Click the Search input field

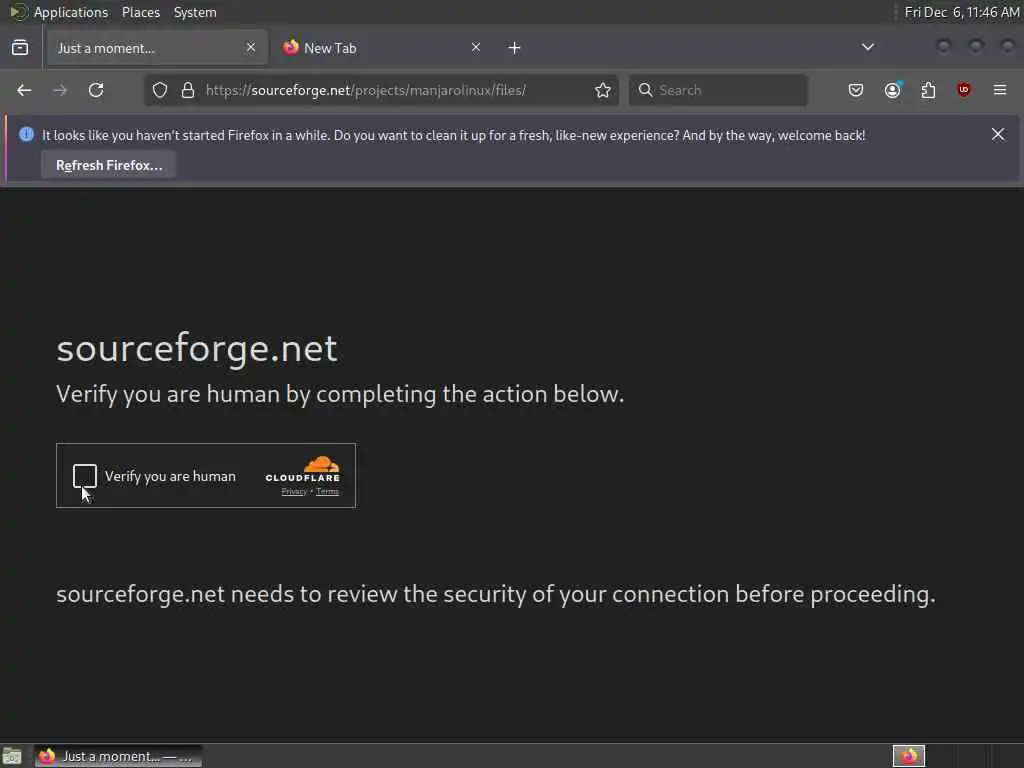point(728,90)
